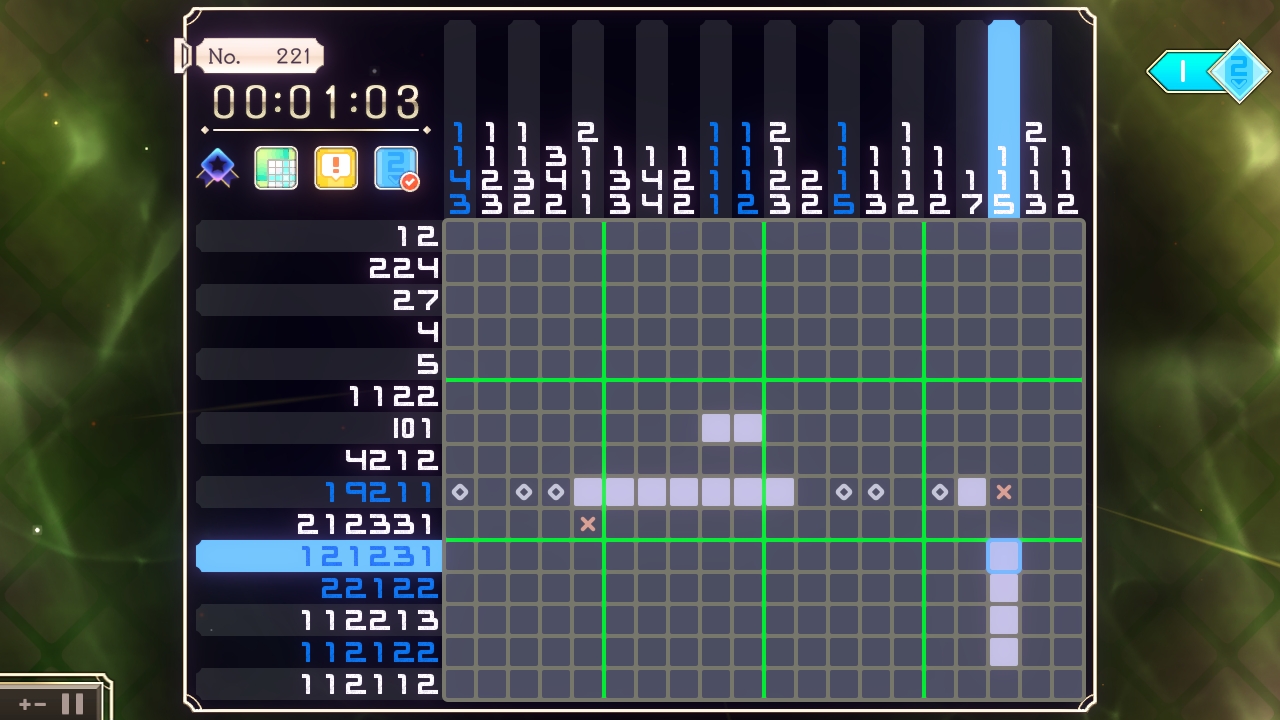Click the filled cell left of the red X in row 19211

pos(972,492)
